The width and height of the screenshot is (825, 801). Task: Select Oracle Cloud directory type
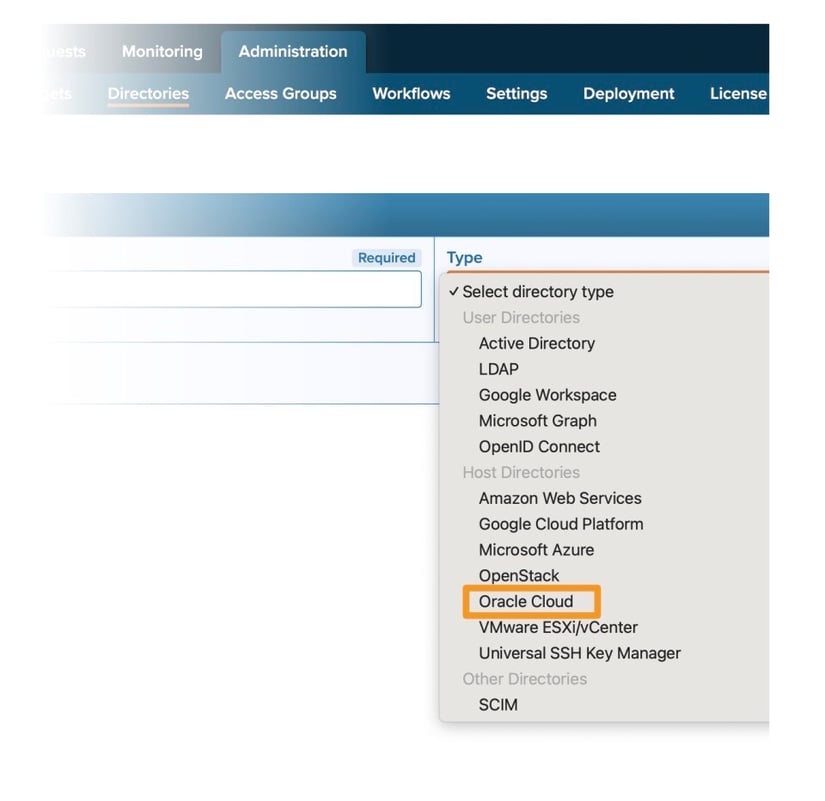tap(530, 602)
